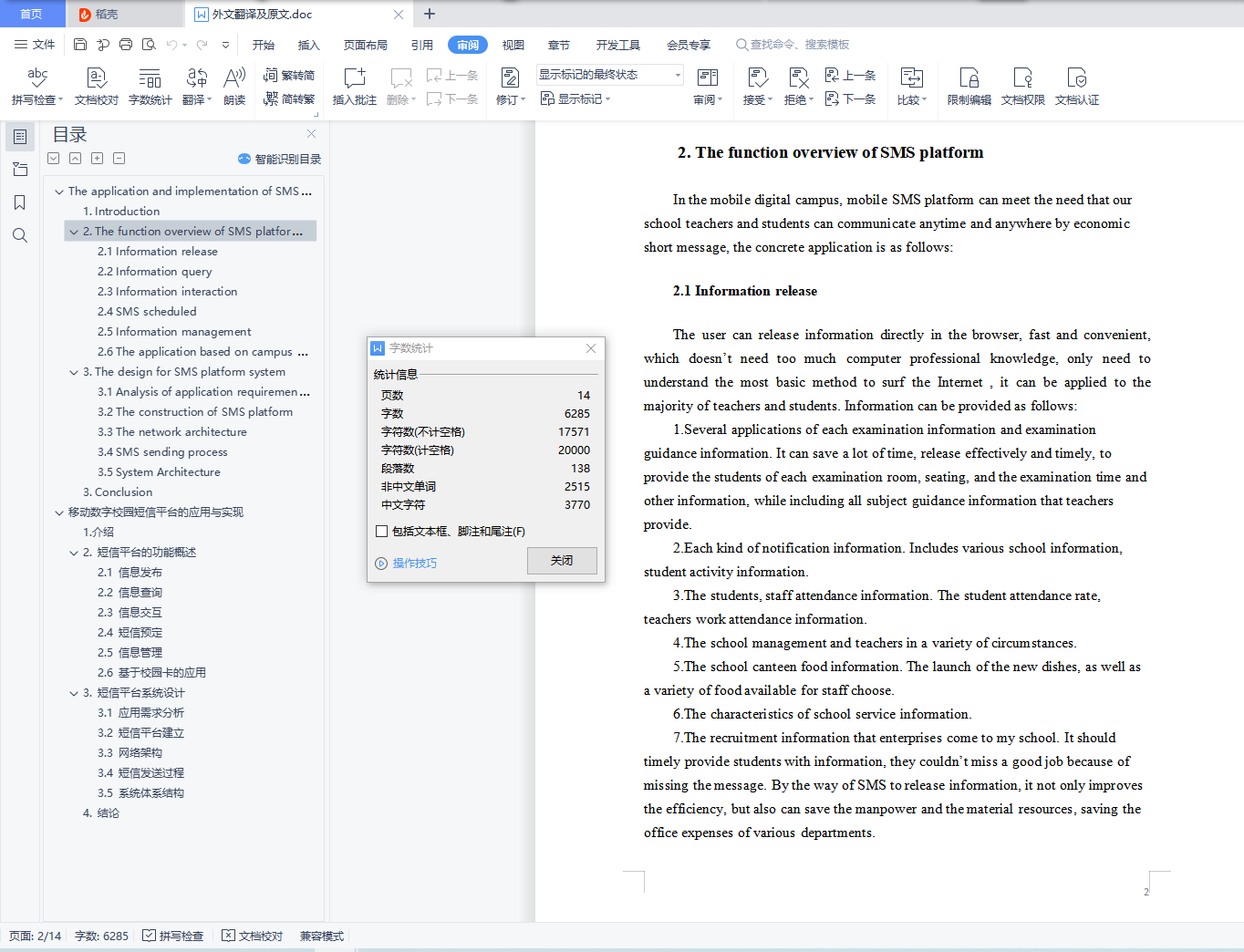Open the Developer Tools tab (开发工具)
Screen dimensions: 1244x952
[618, 45]
